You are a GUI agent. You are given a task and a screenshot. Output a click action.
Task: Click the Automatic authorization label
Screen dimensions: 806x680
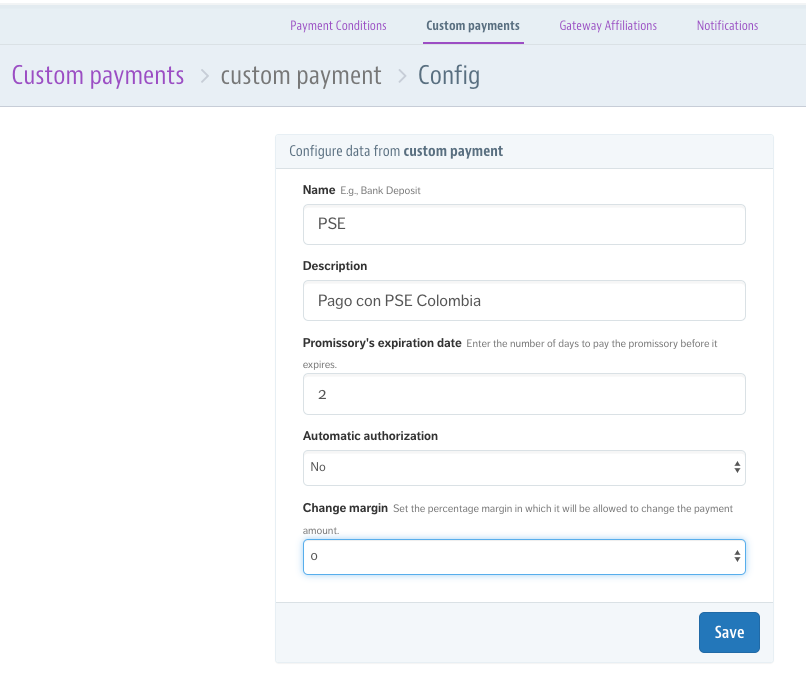[x=370, y=436]
